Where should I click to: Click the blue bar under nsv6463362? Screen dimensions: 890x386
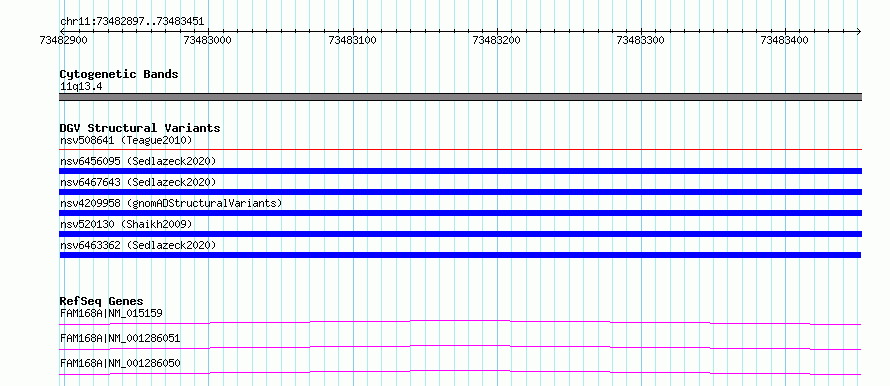[461, 255]
